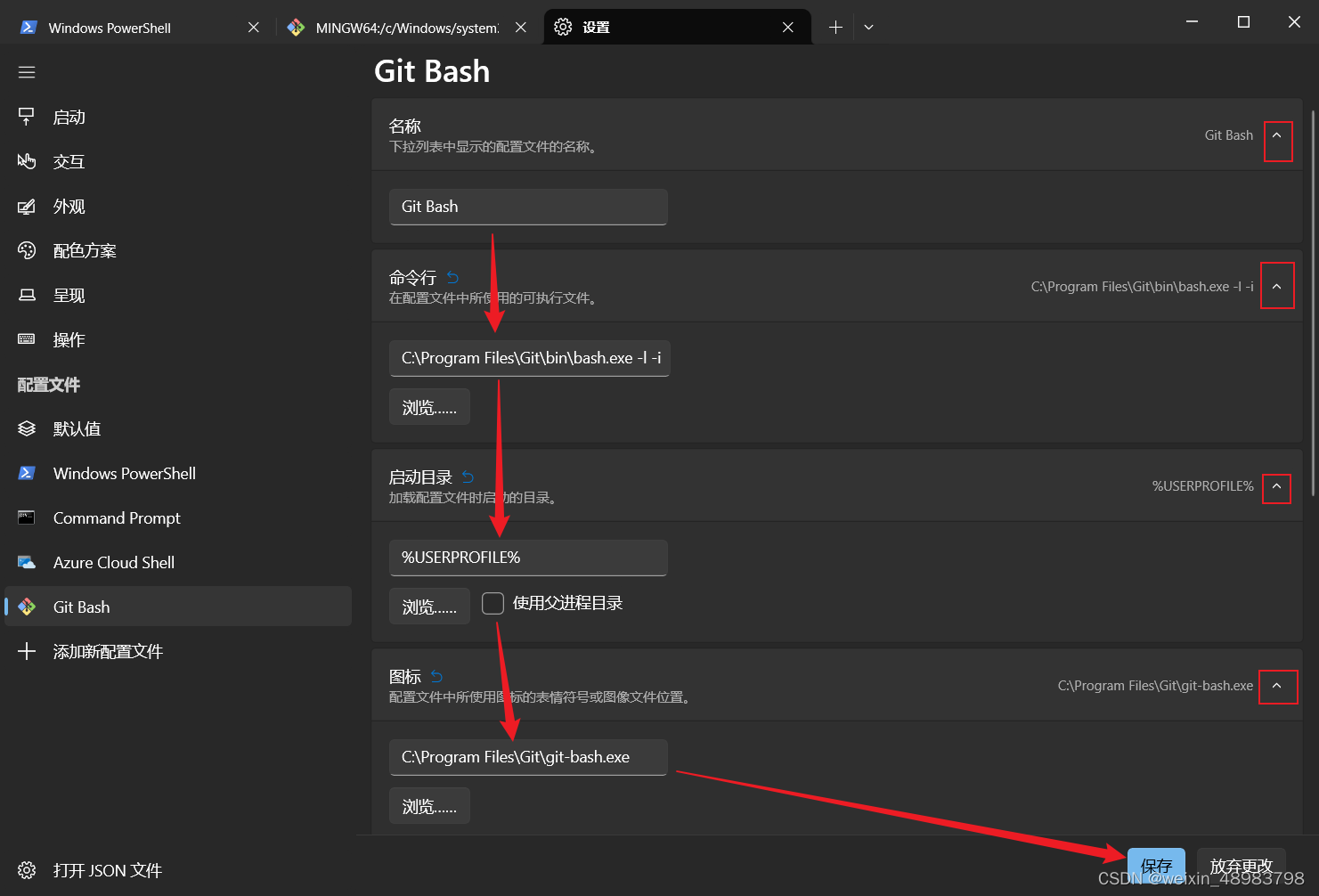Select the 默认值 defaults profile
This screenshot has width=1319, height=896.
(178, 428)
